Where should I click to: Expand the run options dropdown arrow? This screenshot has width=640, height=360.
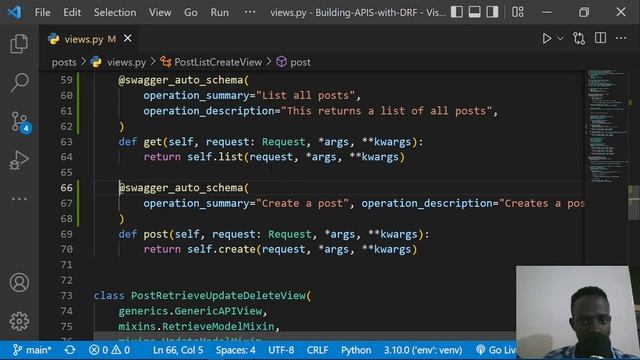coord(560,38)
